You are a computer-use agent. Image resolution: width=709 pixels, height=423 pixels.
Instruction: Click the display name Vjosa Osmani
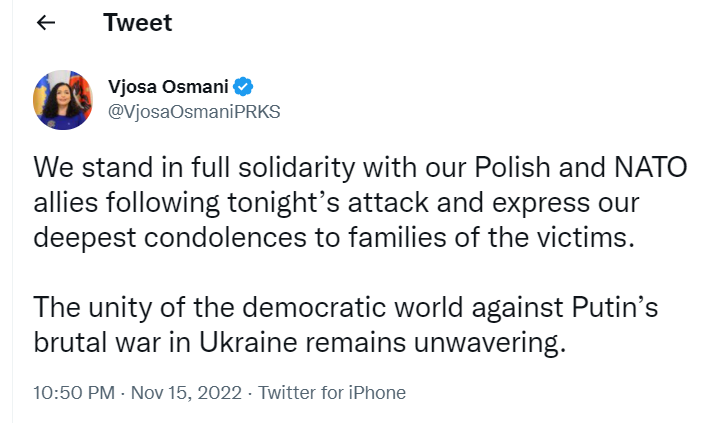(168, 87)
